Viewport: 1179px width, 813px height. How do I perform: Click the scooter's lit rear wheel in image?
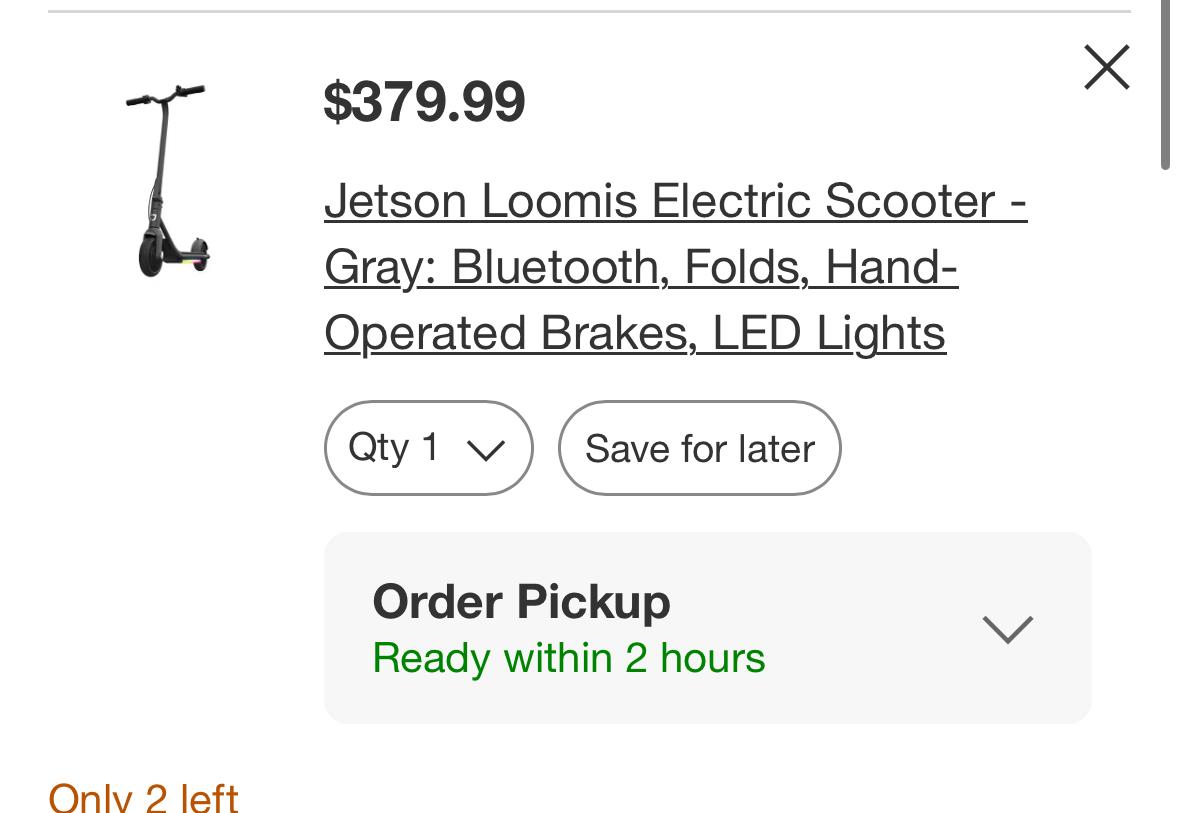click(198, 255)
